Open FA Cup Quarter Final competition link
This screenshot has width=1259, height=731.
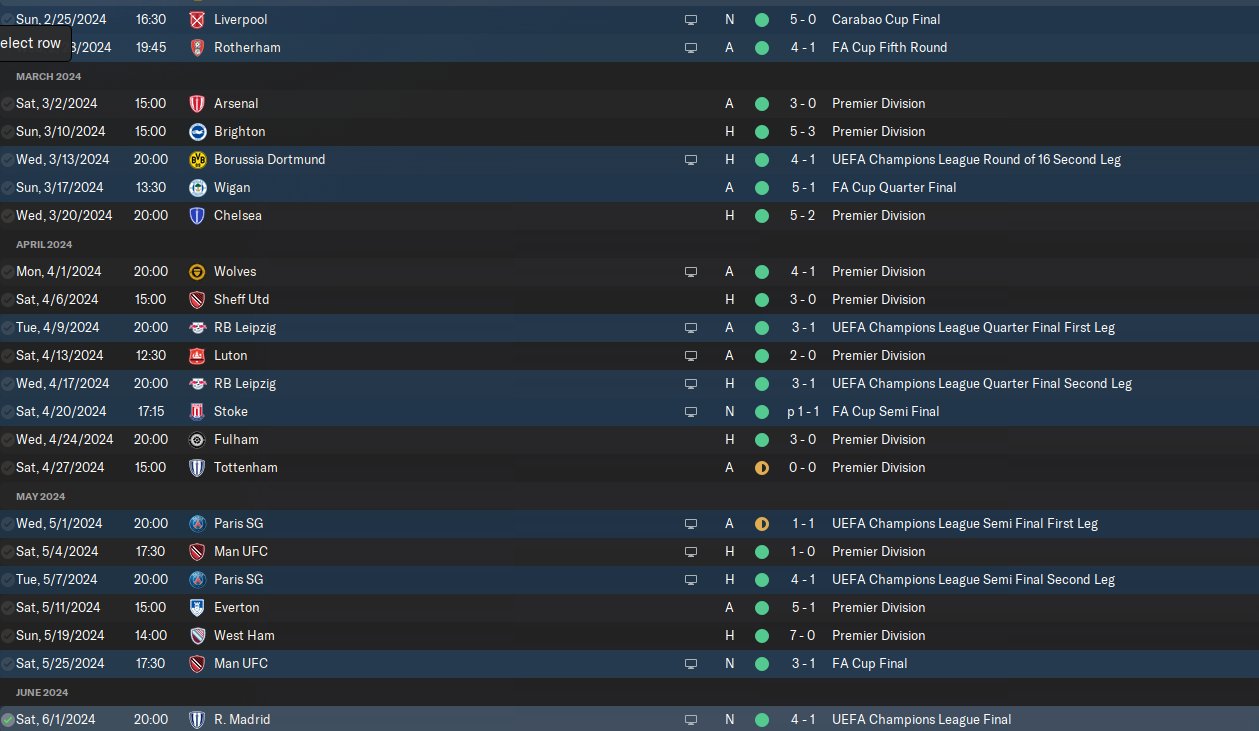(x=894, y=187)
